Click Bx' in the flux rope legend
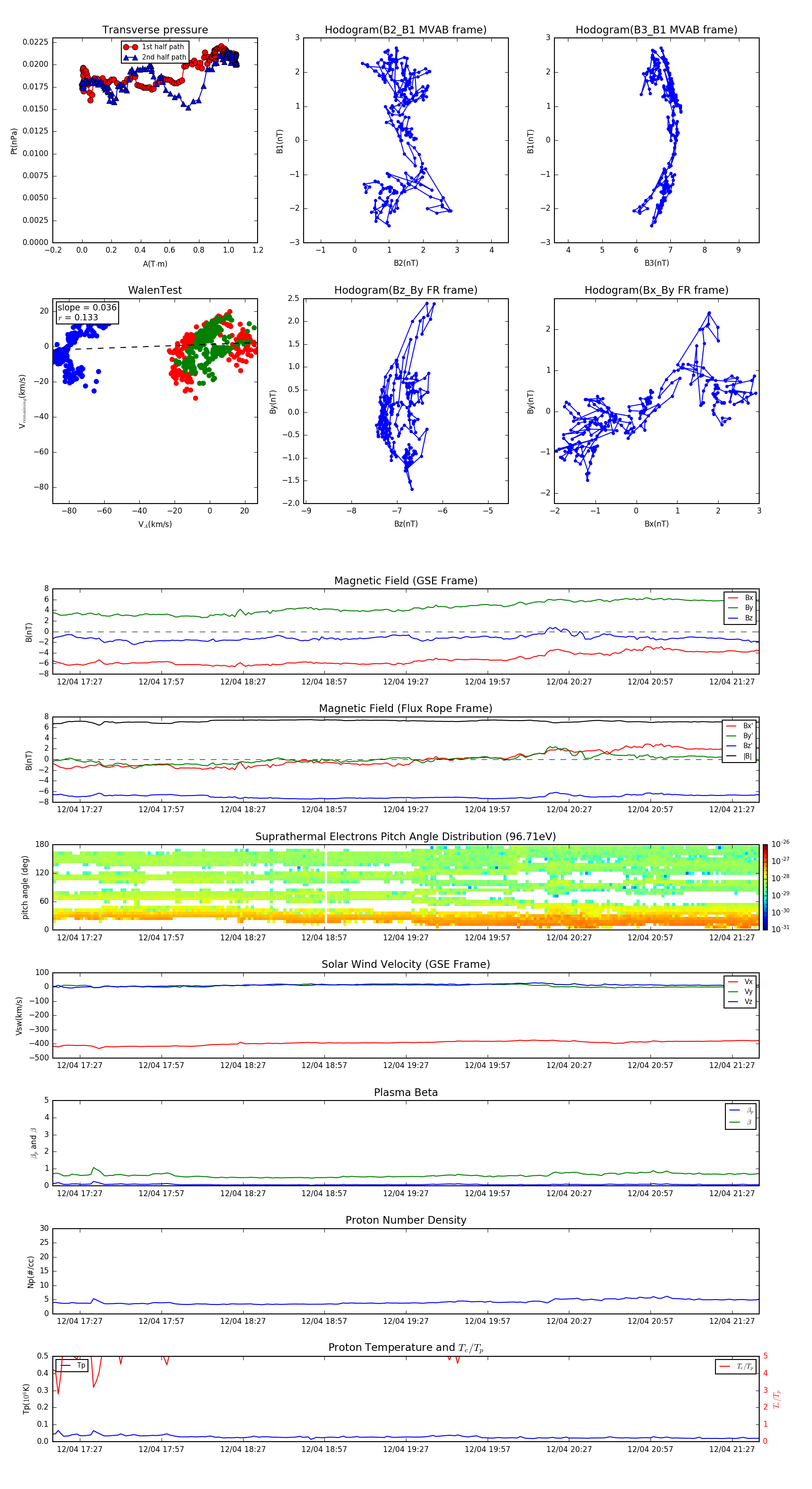This screenshot has height=1489, width=812. 740,726
